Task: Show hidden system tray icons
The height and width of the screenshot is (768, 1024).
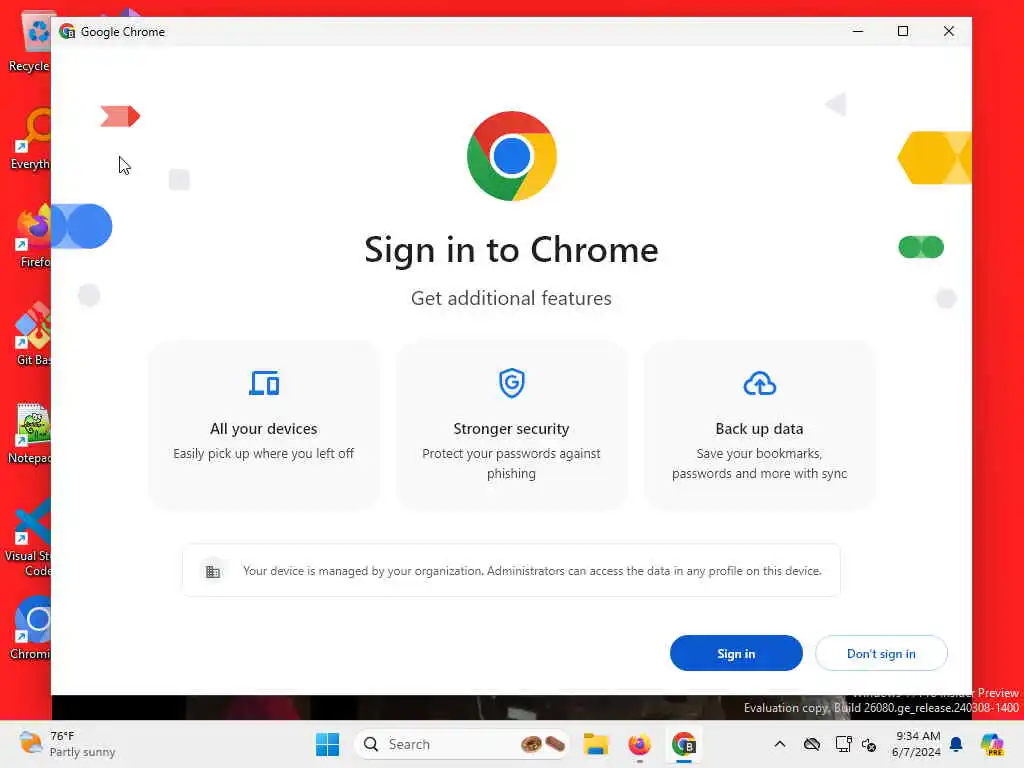Action: (x=780, y=744)
